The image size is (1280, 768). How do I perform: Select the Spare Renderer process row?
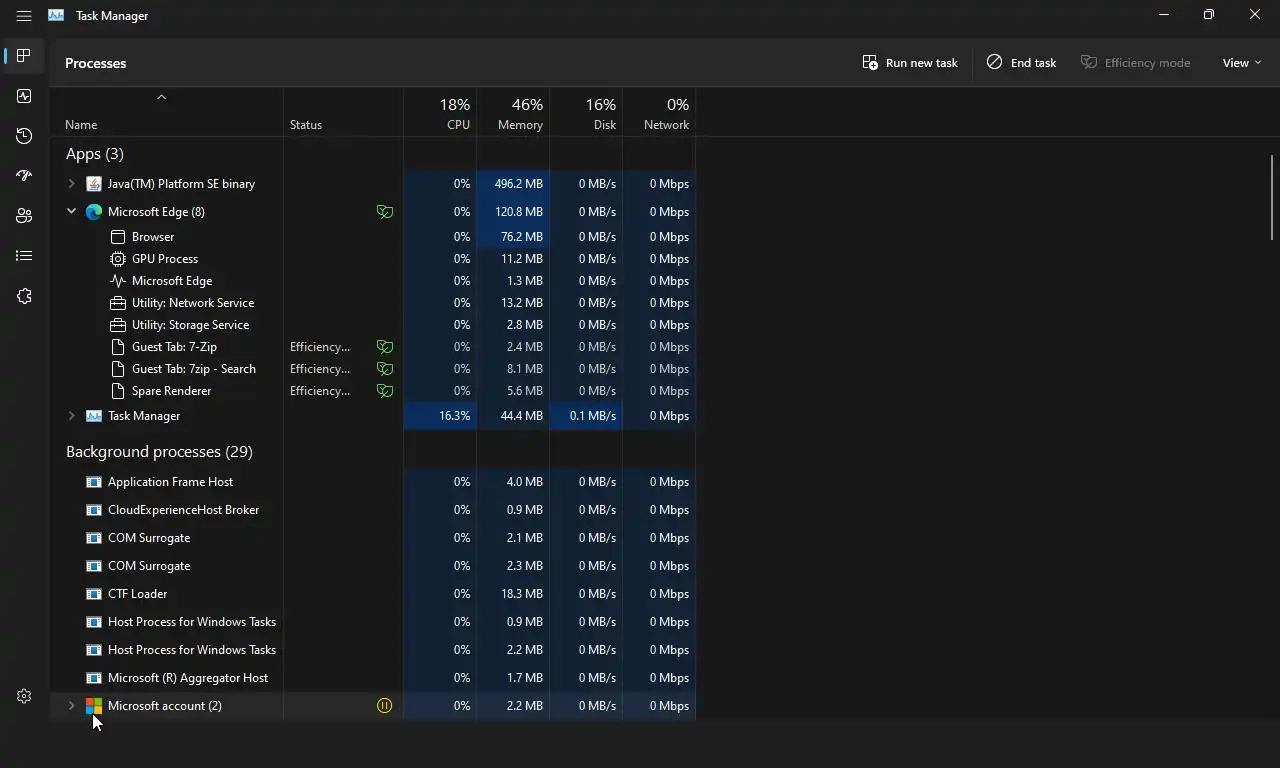[372, 391]
